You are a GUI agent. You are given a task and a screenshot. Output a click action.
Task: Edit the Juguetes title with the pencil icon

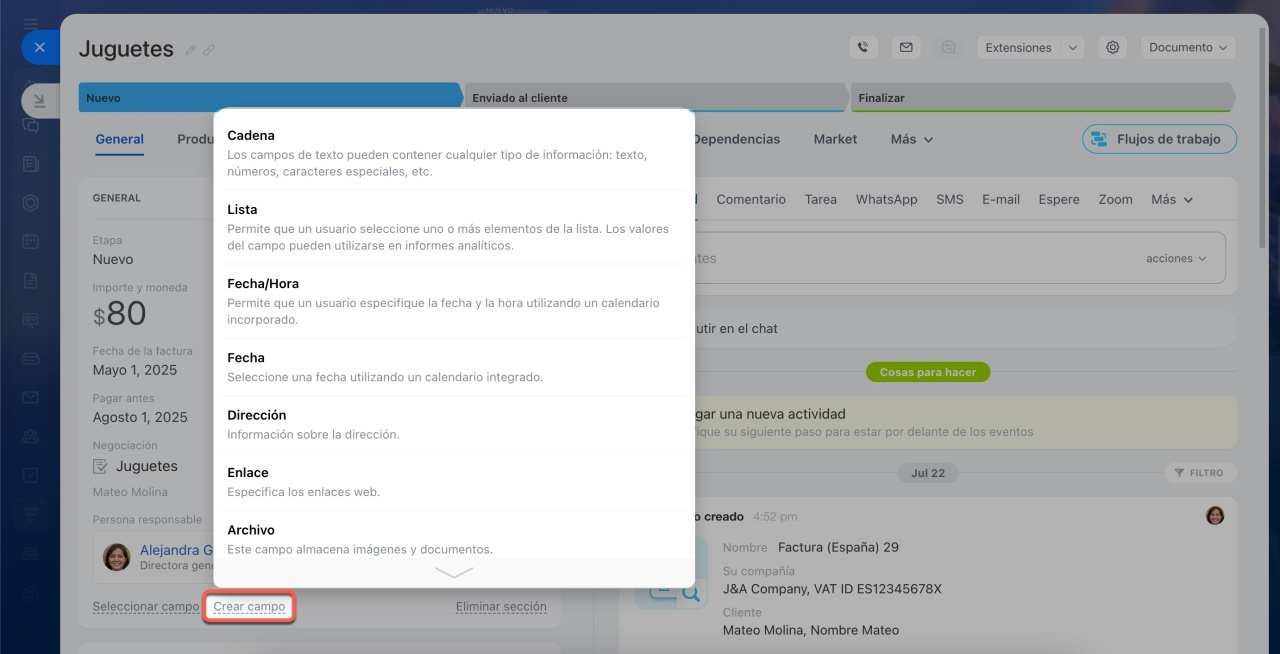click(x=191, y=50)
